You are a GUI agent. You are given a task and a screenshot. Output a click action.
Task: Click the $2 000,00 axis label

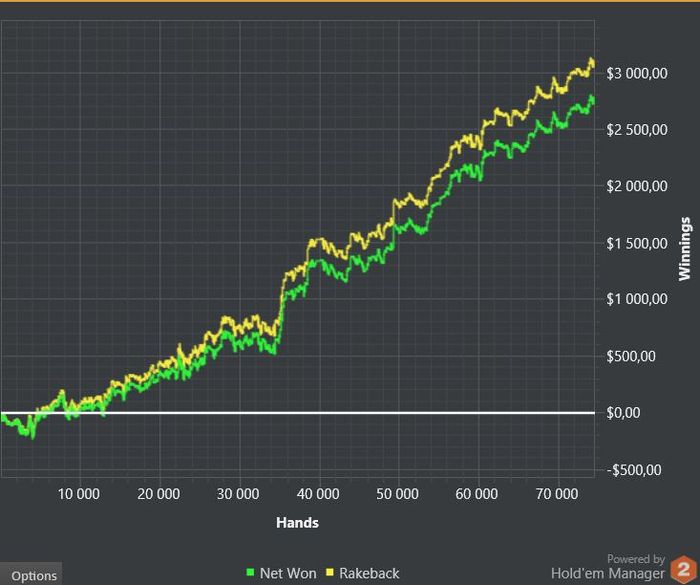[637, 186]
